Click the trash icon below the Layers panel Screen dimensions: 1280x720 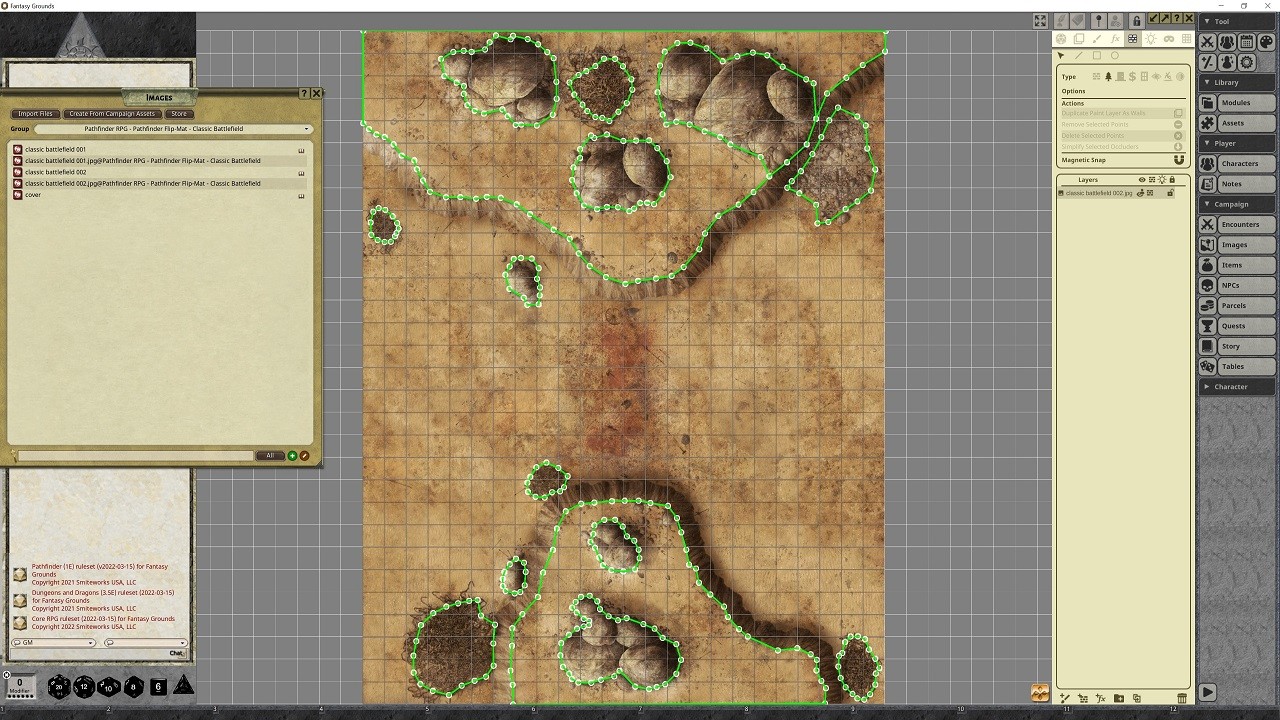(1182, 698)
